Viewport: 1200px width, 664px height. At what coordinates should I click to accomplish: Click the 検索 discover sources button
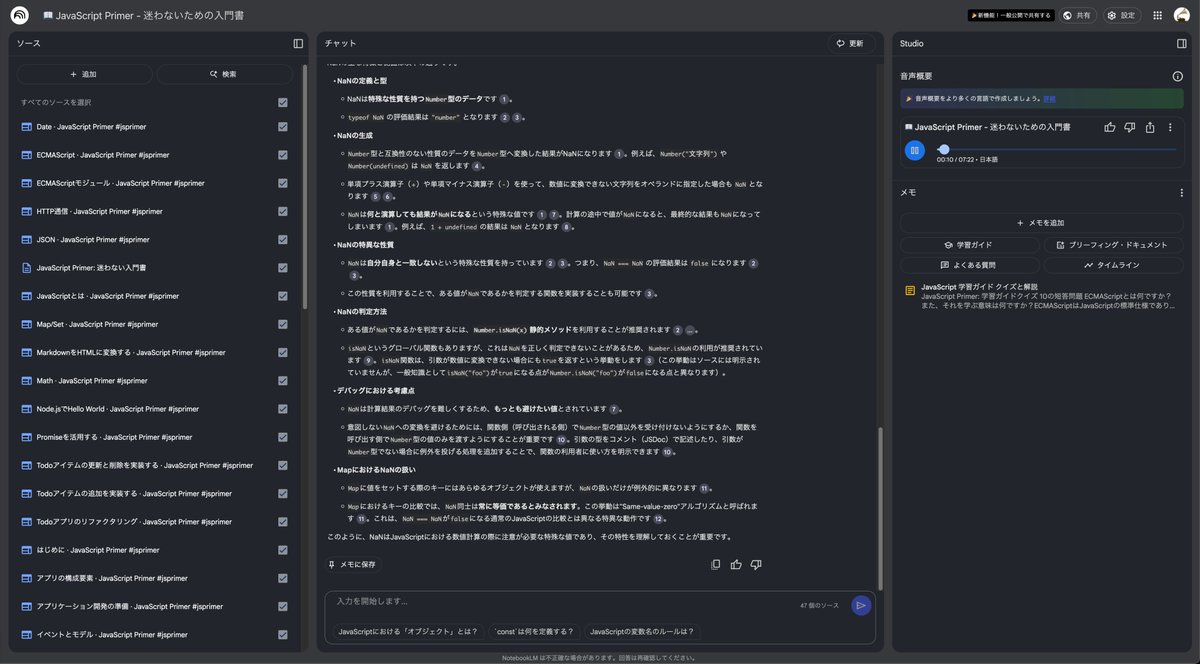(x=224, y=74)
